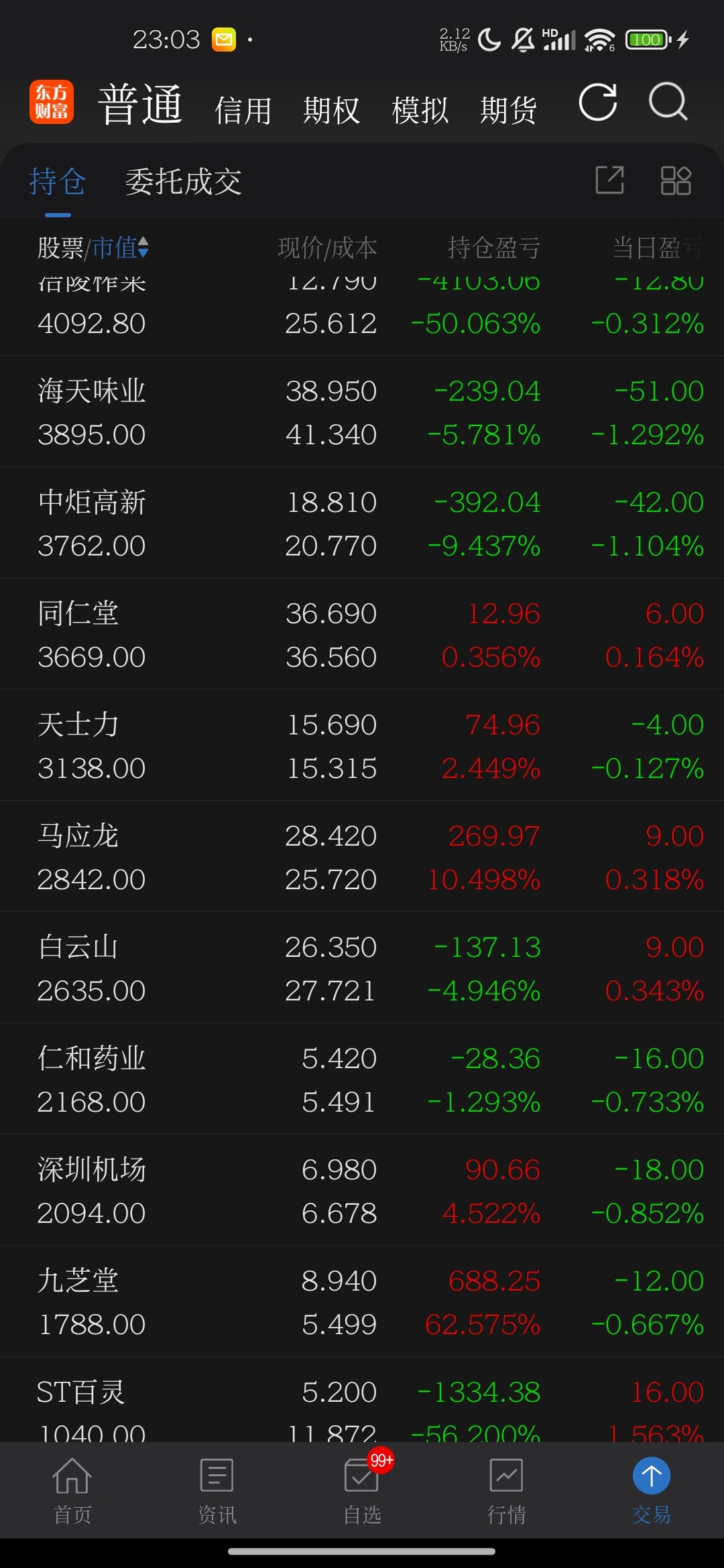Open the 委托成交 tab

click(183, 182)
